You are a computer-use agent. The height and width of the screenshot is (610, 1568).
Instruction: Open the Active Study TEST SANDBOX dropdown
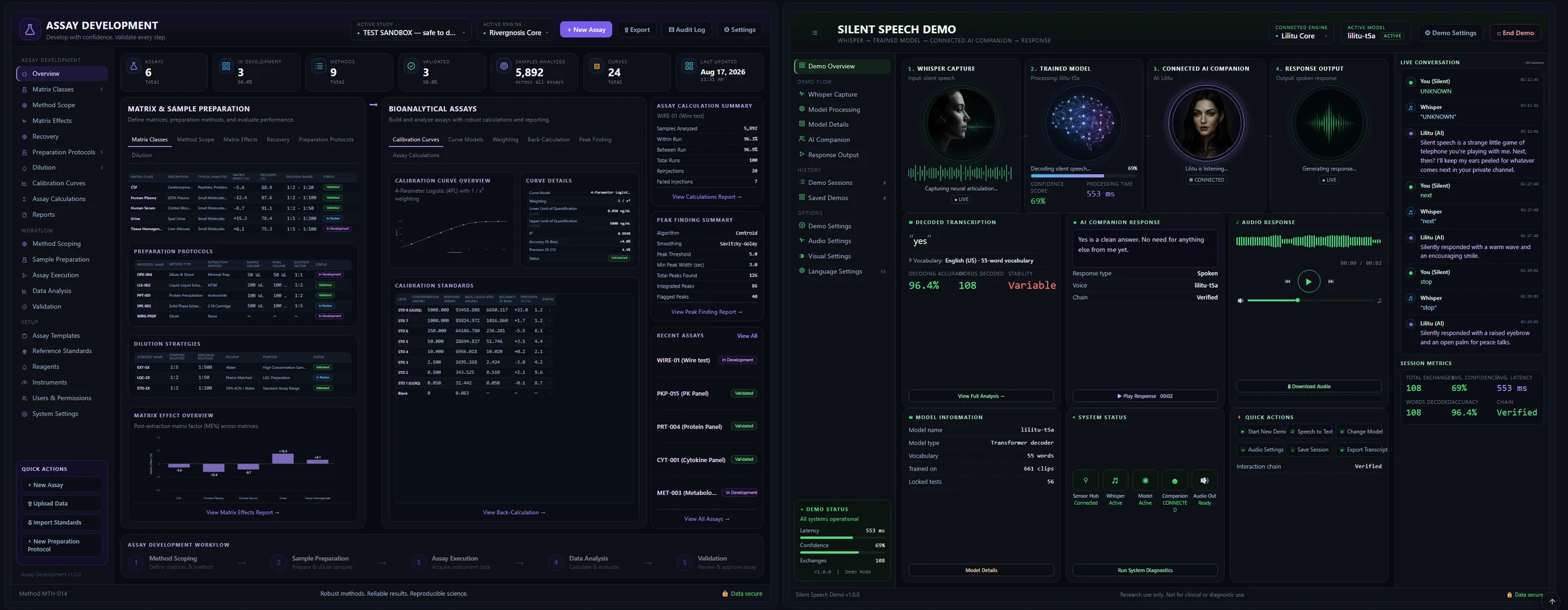412,29
